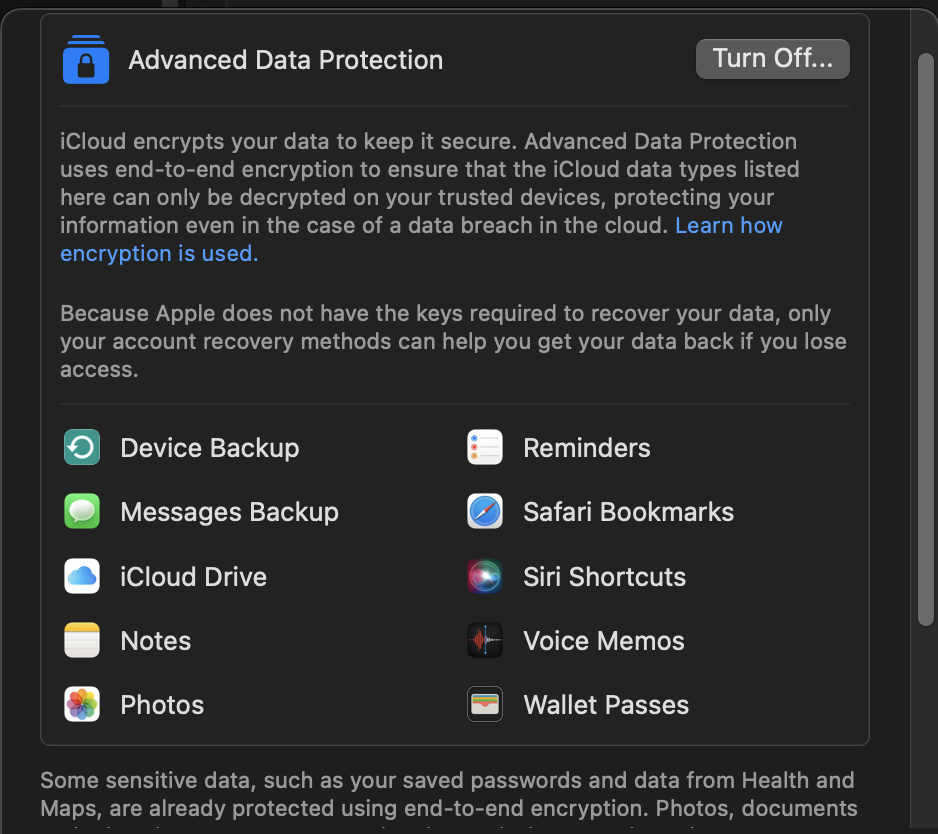This screenshot has width=938, height=834.
Task: Select the Device Backup label text
Action: coord(209,448)
